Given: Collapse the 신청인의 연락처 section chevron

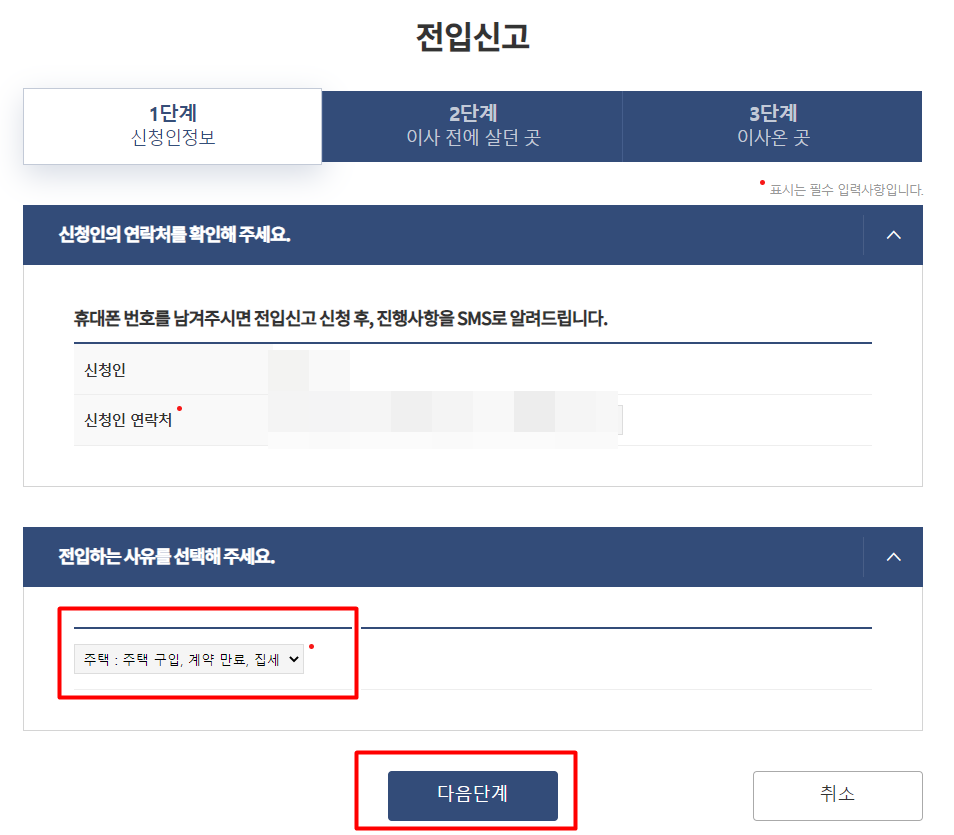Looking at the screenshot, I should (x=893, y=235).
